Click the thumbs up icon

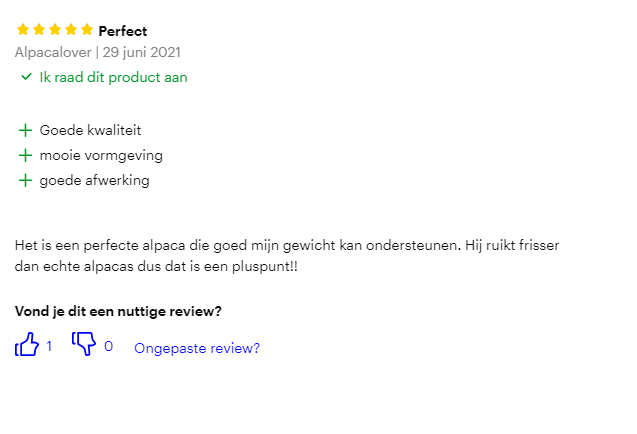[27, 346]
